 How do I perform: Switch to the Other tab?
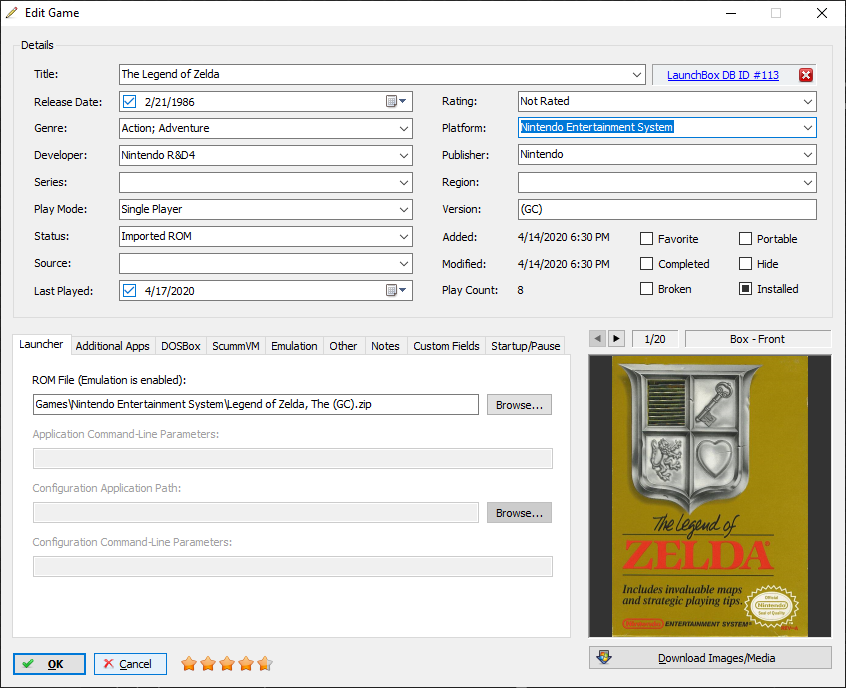point(343,346)
